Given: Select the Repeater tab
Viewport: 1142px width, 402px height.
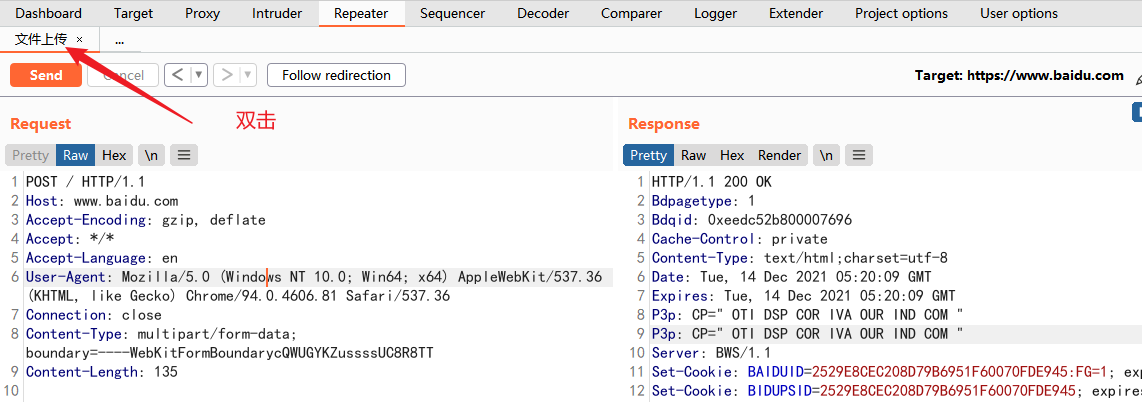Looking at the screenshot, I should tap(361, 13).
